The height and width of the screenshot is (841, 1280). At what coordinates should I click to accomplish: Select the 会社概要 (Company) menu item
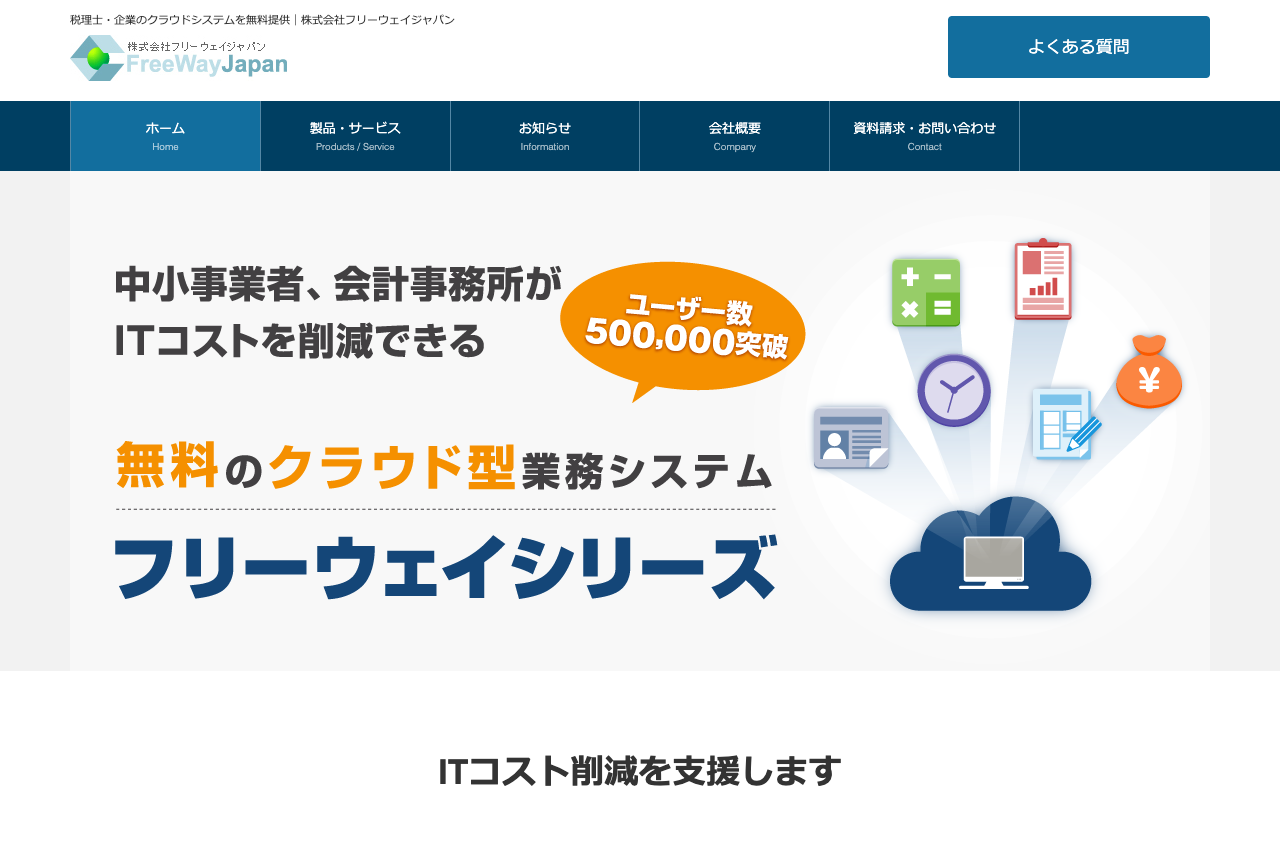pos(734,135)
